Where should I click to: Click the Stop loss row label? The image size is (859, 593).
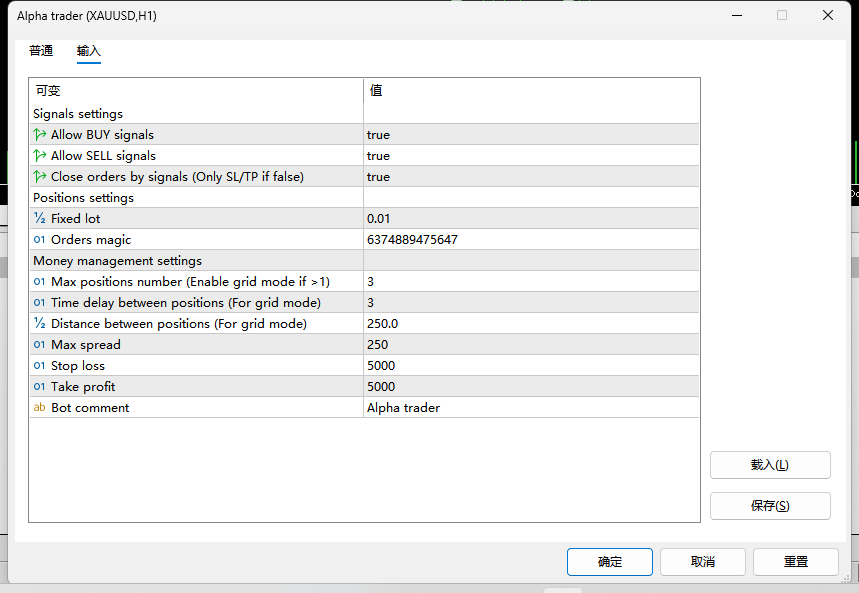click(78, 366)
